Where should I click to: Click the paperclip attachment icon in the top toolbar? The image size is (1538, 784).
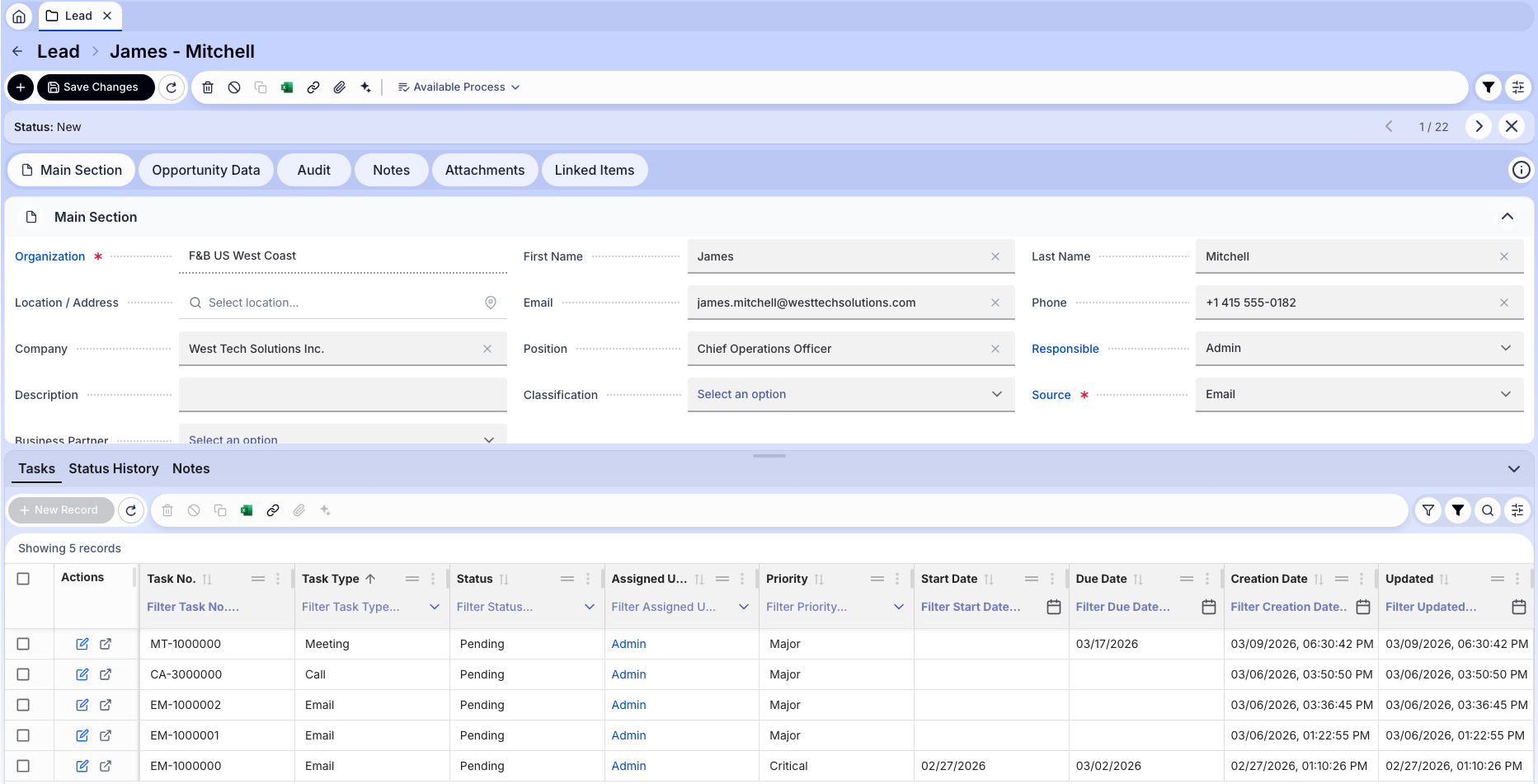click(340, 87)
